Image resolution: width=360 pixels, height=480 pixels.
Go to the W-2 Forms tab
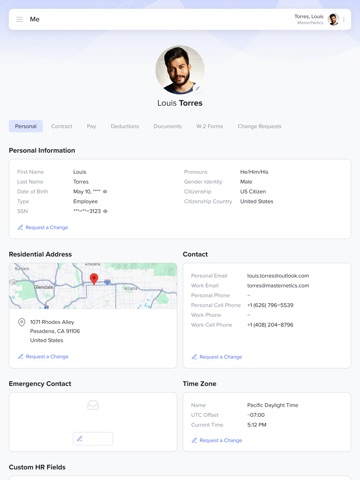click(x=209, y=126)
